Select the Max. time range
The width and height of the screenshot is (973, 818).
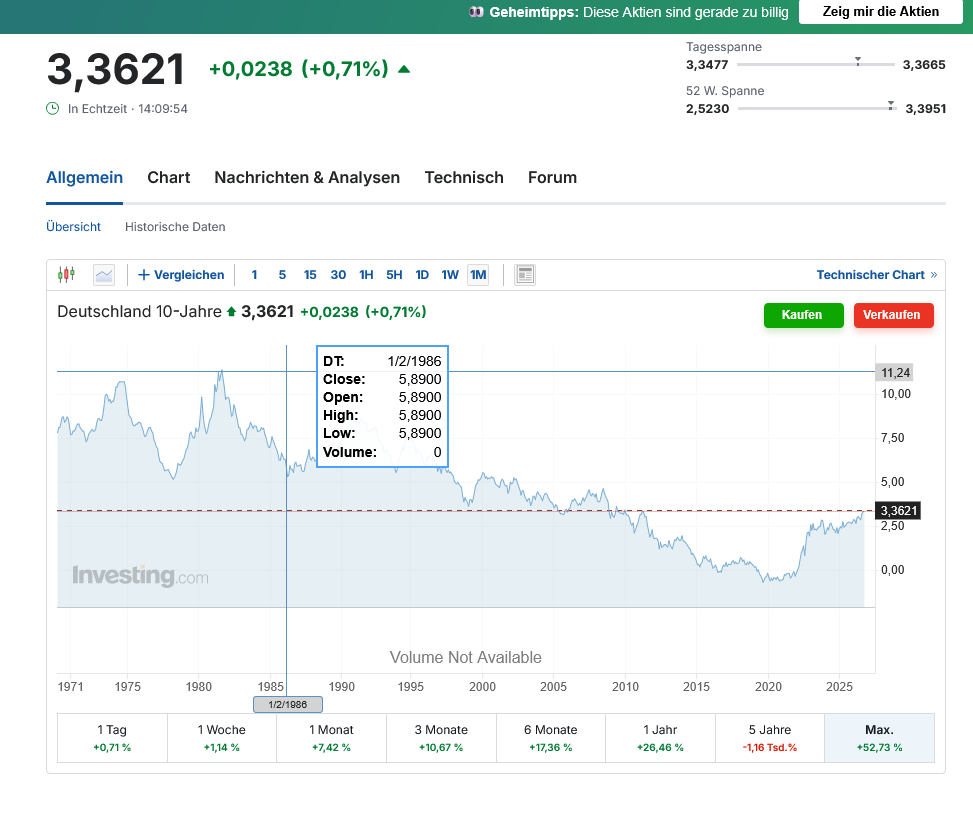coord(879,738)
